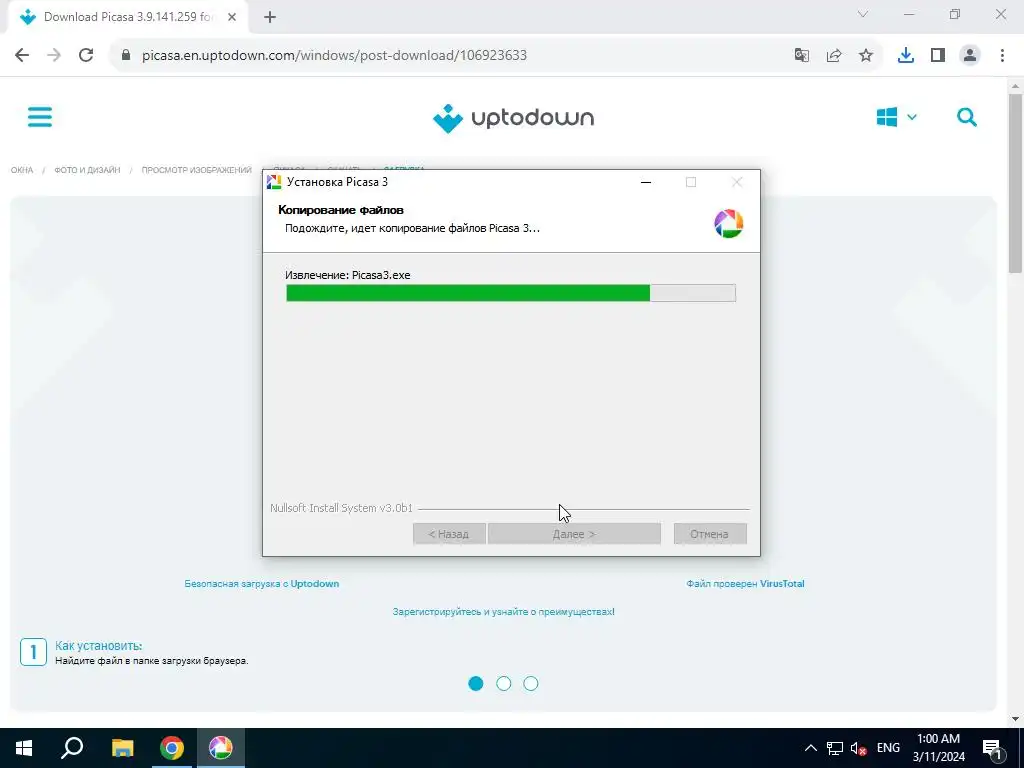Image resolution: width=1024 pixels, height=768 pixels.
Task: Open Зарегистрируйтесь и узнайте о преимуществах link
Action: coord(504,612)
